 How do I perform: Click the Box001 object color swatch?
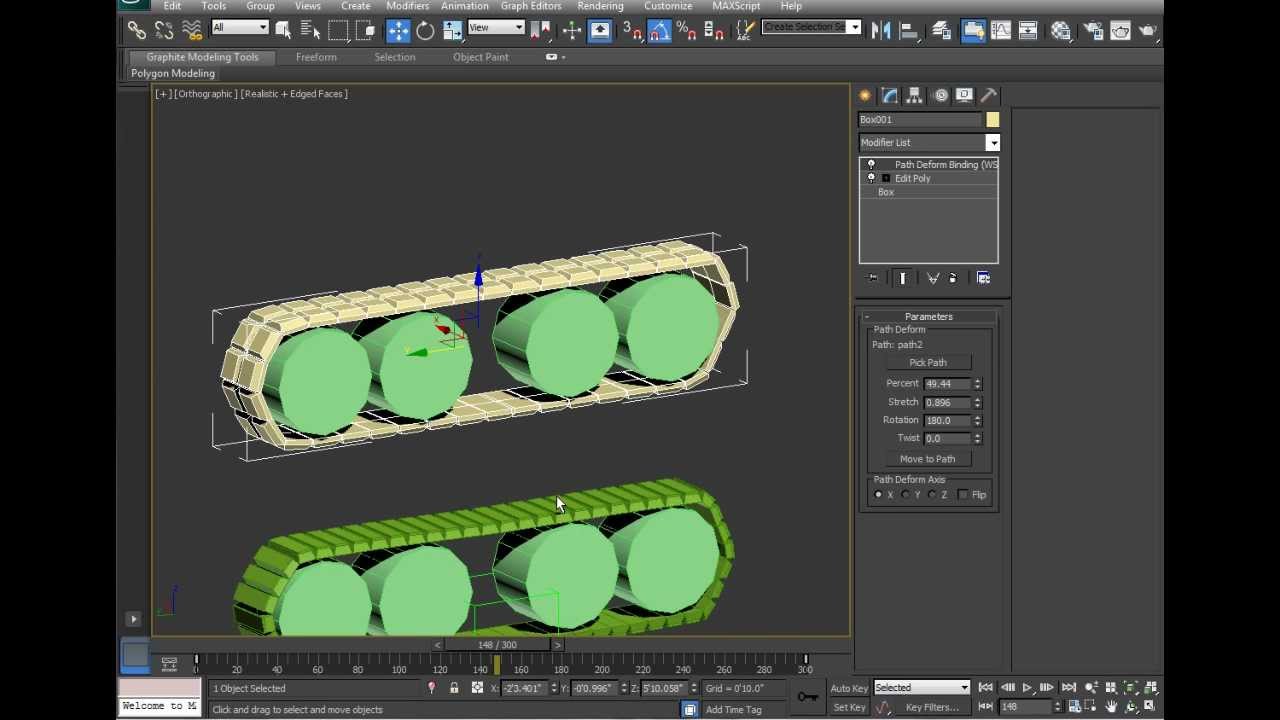[x=992, y=120]
